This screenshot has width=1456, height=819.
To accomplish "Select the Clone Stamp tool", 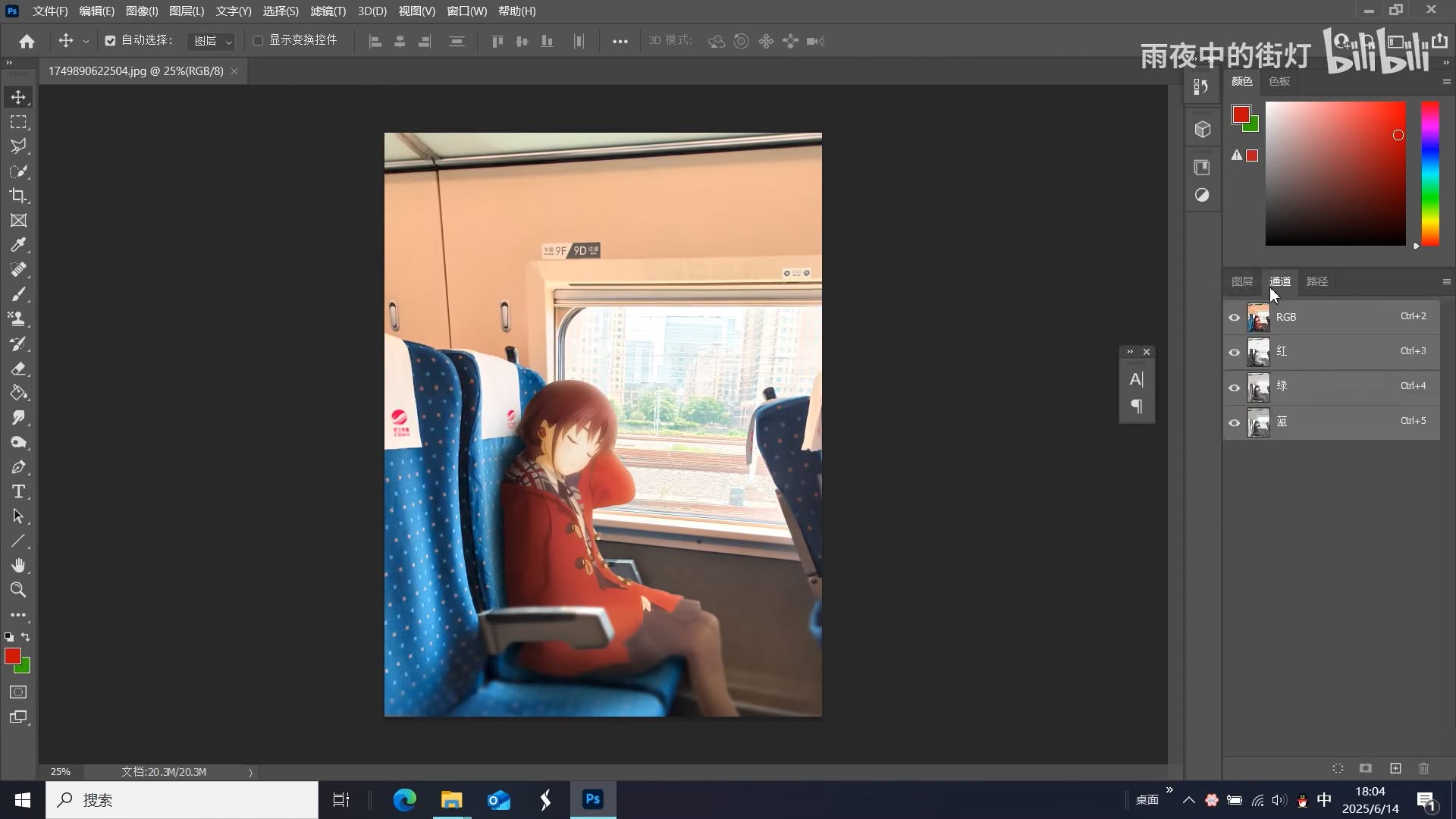I will click(x=18, y=319).
